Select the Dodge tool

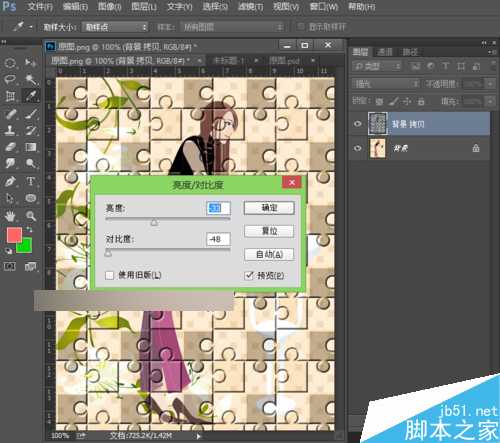31,163
